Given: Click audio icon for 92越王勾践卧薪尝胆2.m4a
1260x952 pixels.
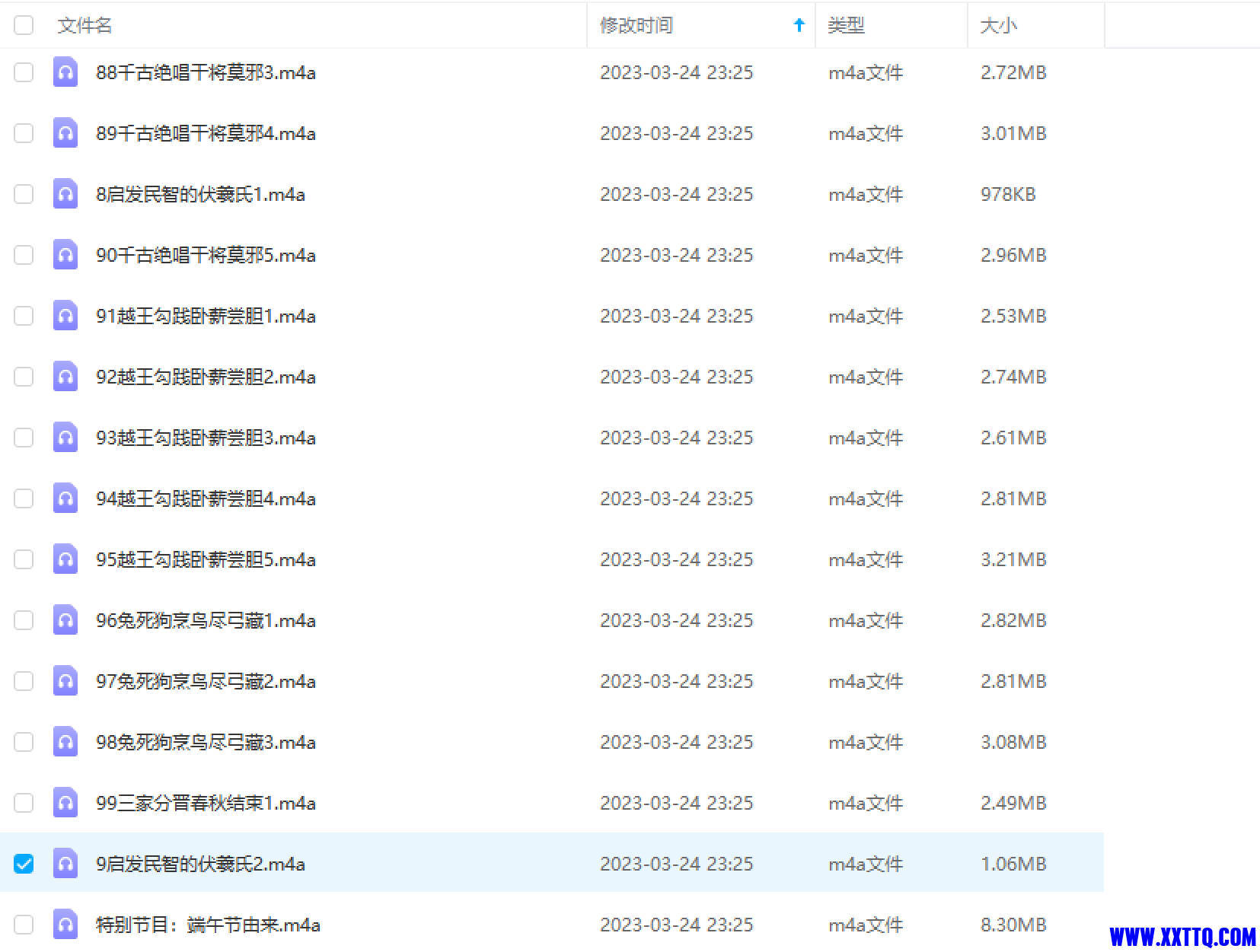Looking at the screenshot, I should pyautogui.click(x=65, y=377).
